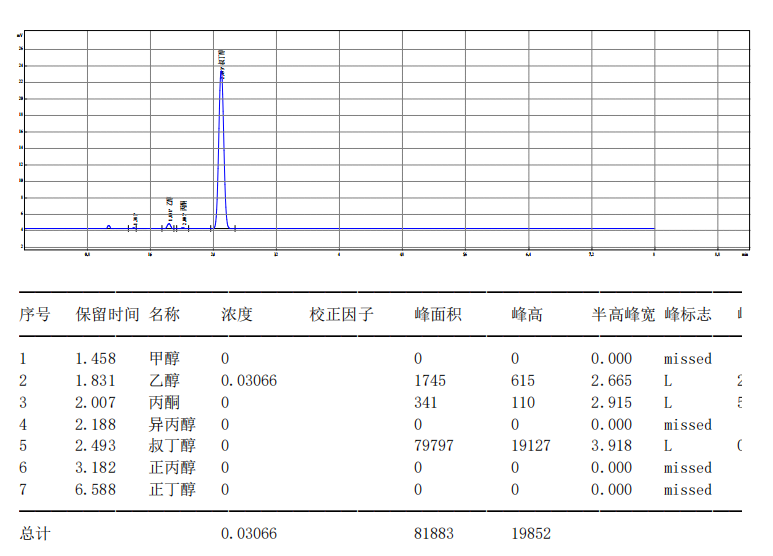Select the 甲醇 row name cell
The height and width of the screenshot is (556, 773).
click(164, 359)
